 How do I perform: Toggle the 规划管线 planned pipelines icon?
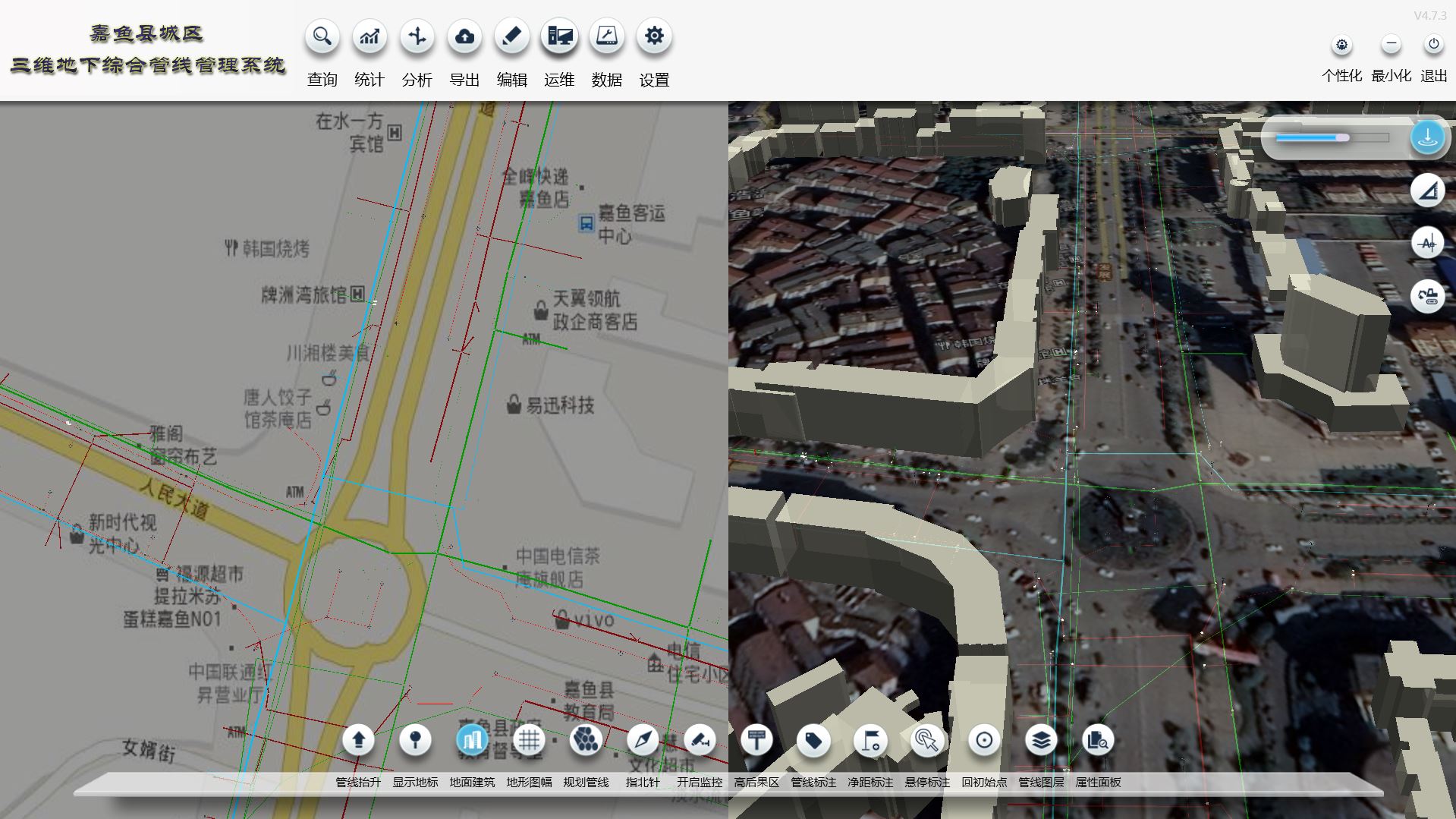pyautogui.click(x=586, y=740)
